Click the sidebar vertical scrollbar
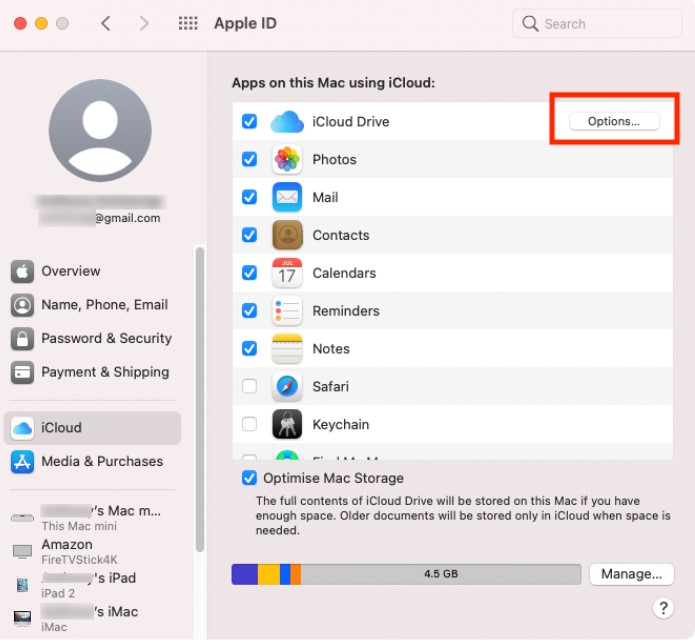The image size is (695, 642). (200, 399)
